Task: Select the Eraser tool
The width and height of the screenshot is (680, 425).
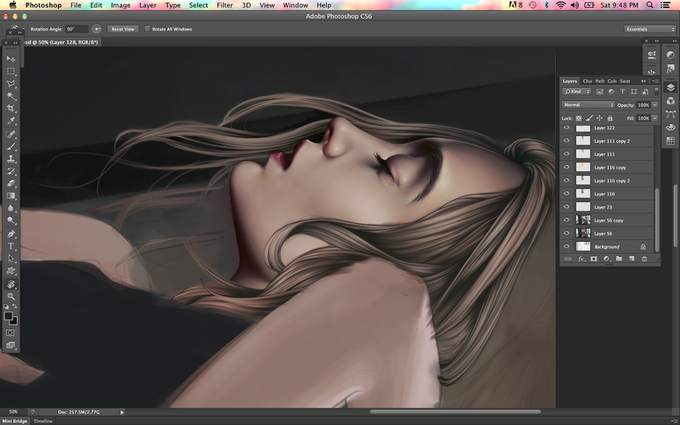Action: point(11,183)
